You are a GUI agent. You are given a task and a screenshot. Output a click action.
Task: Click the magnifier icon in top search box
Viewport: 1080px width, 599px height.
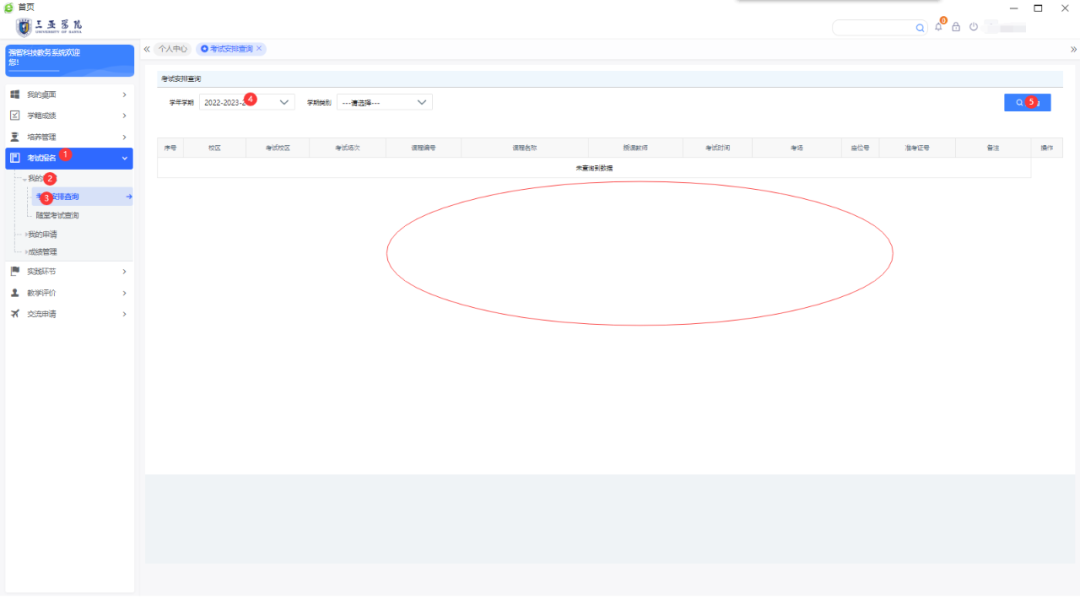pyautogui.click(x=920, y=28)
